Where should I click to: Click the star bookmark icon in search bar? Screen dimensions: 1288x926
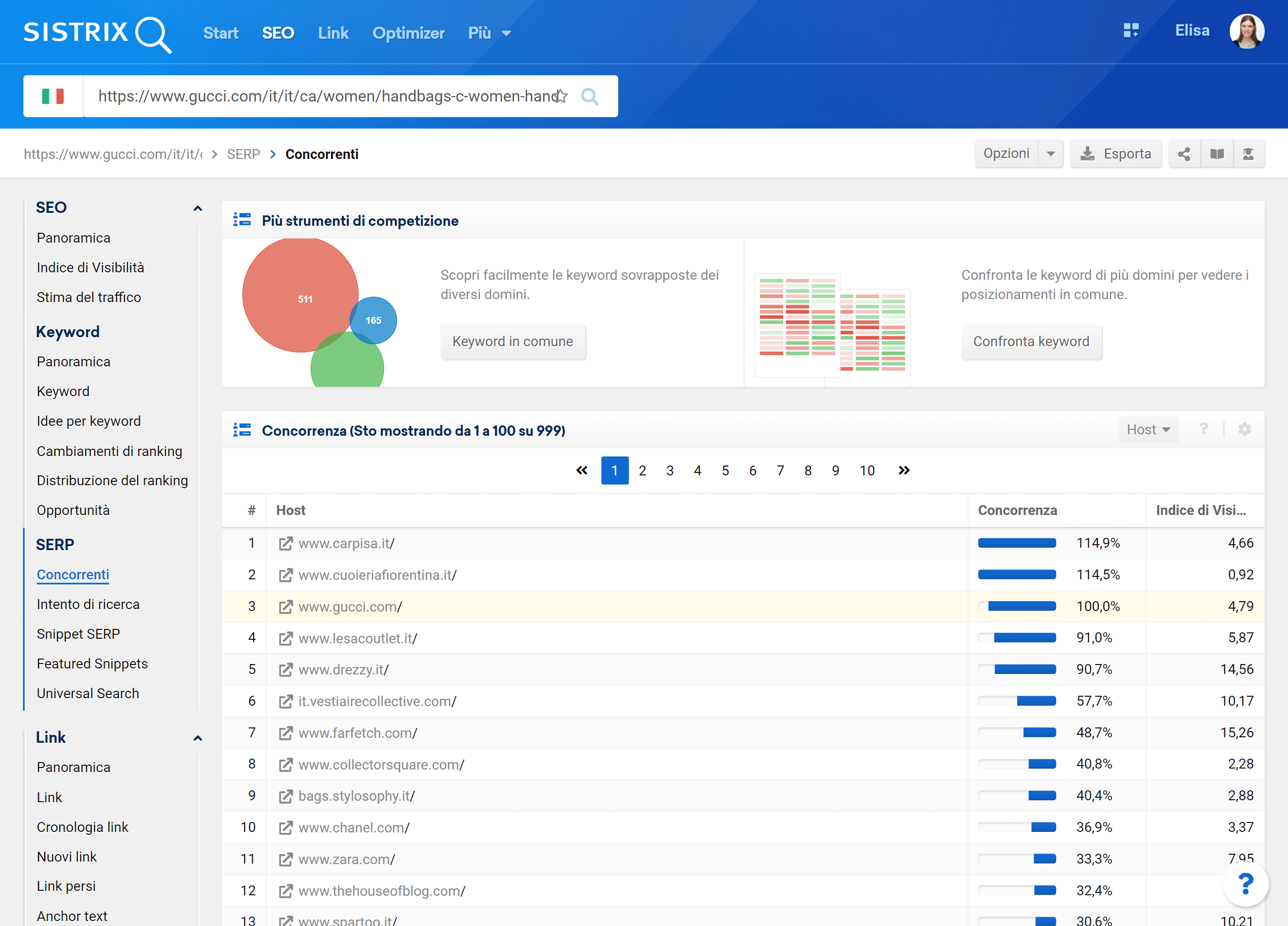pos(561,96)
